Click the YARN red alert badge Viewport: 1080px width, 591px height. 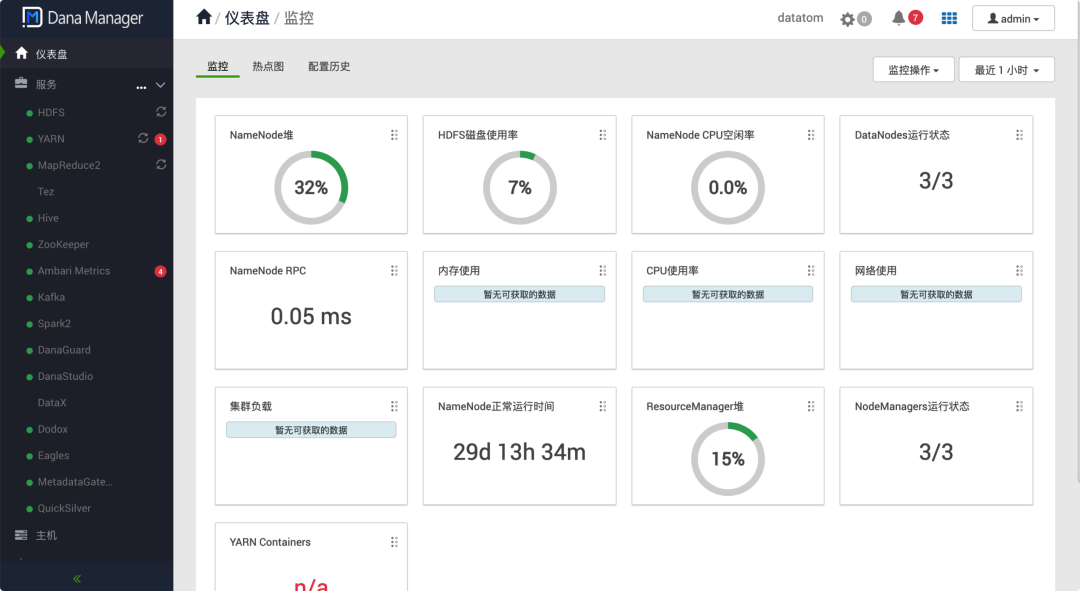click(160, 139)
